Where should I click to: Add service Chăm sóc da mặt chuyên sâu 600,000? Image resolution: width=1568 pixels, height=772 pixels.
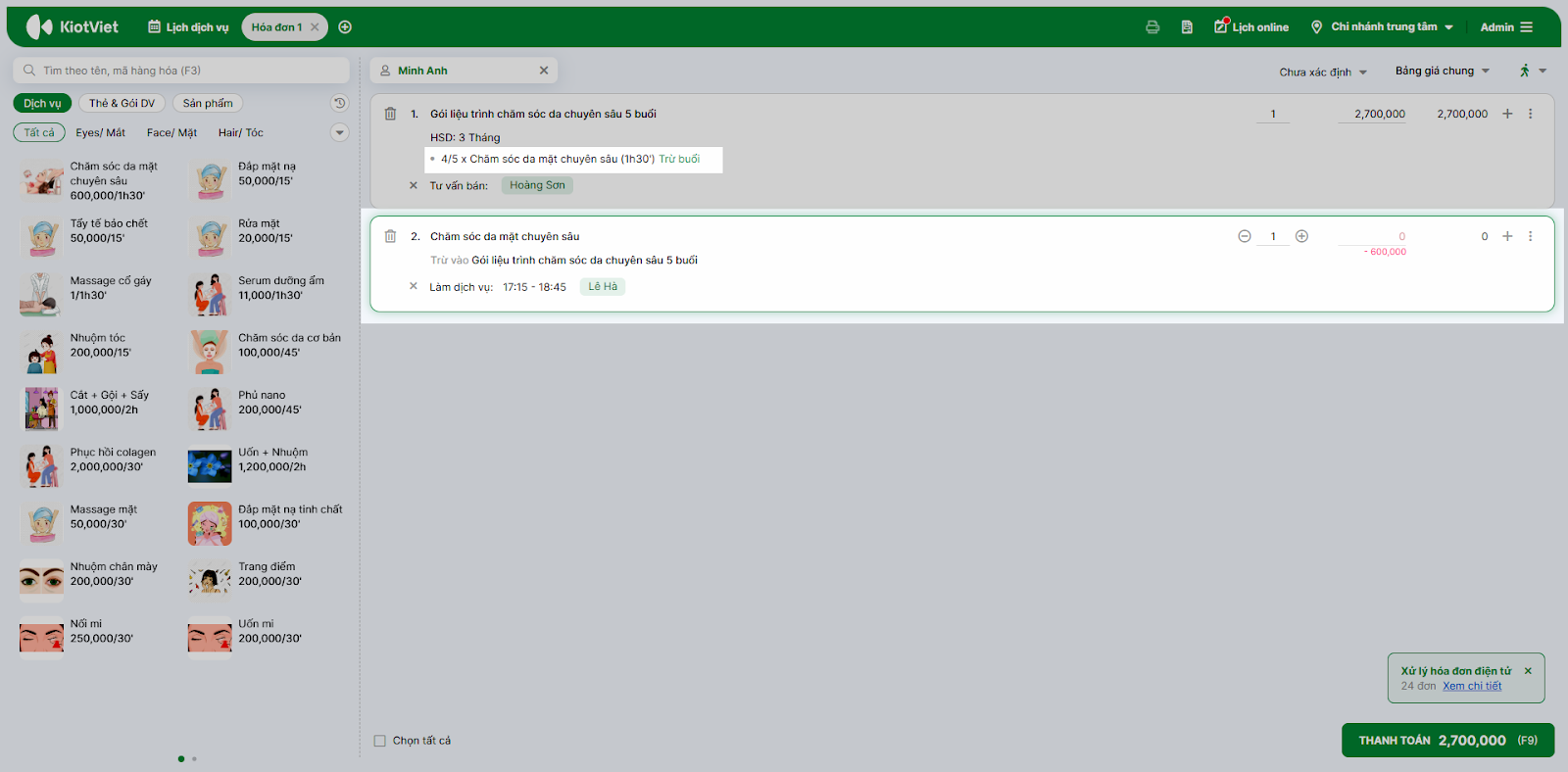[x=91, y=181]
